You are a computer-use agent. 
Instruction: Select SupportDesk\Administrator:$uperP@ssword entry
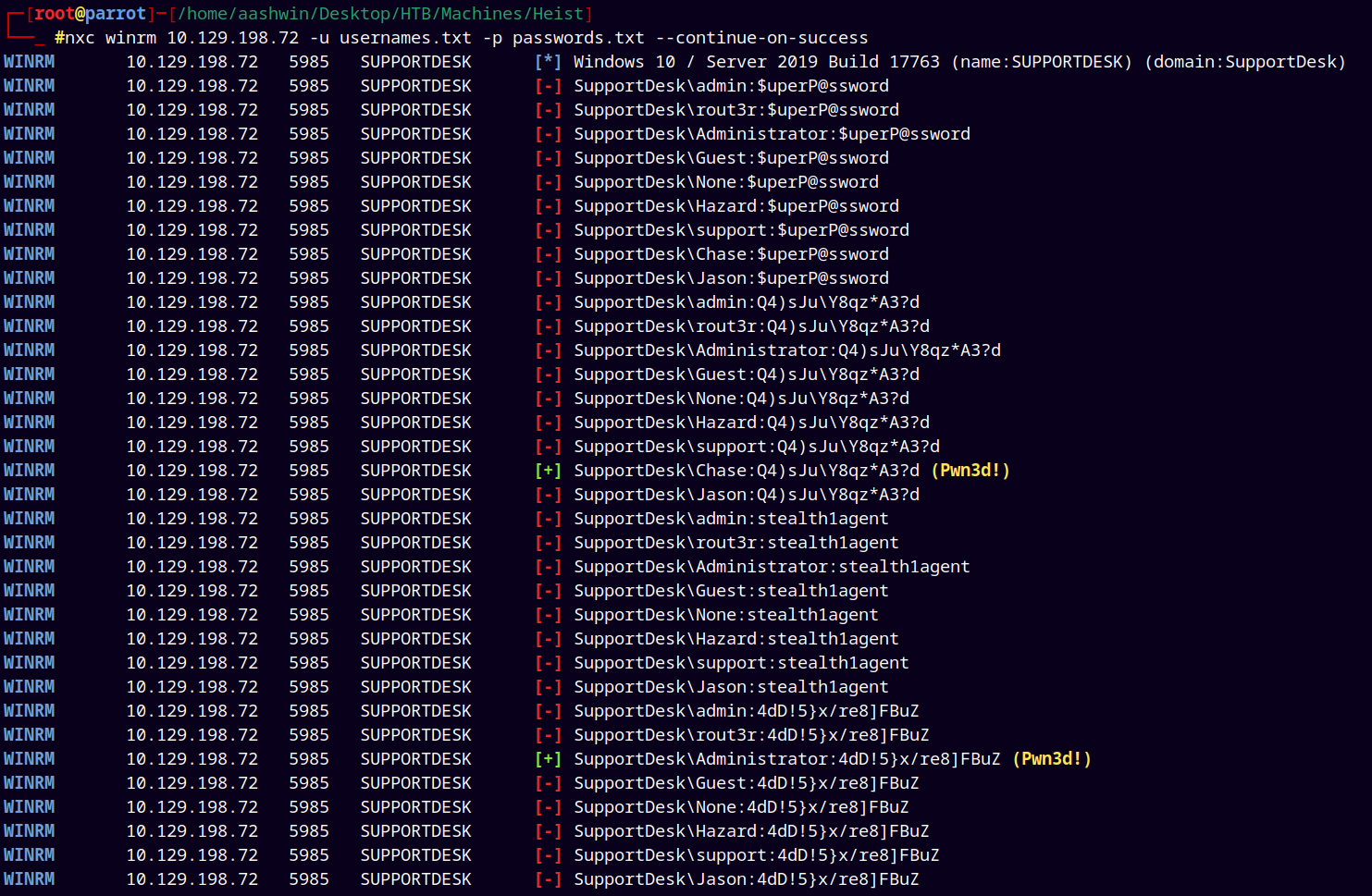(x=772, y=134)
